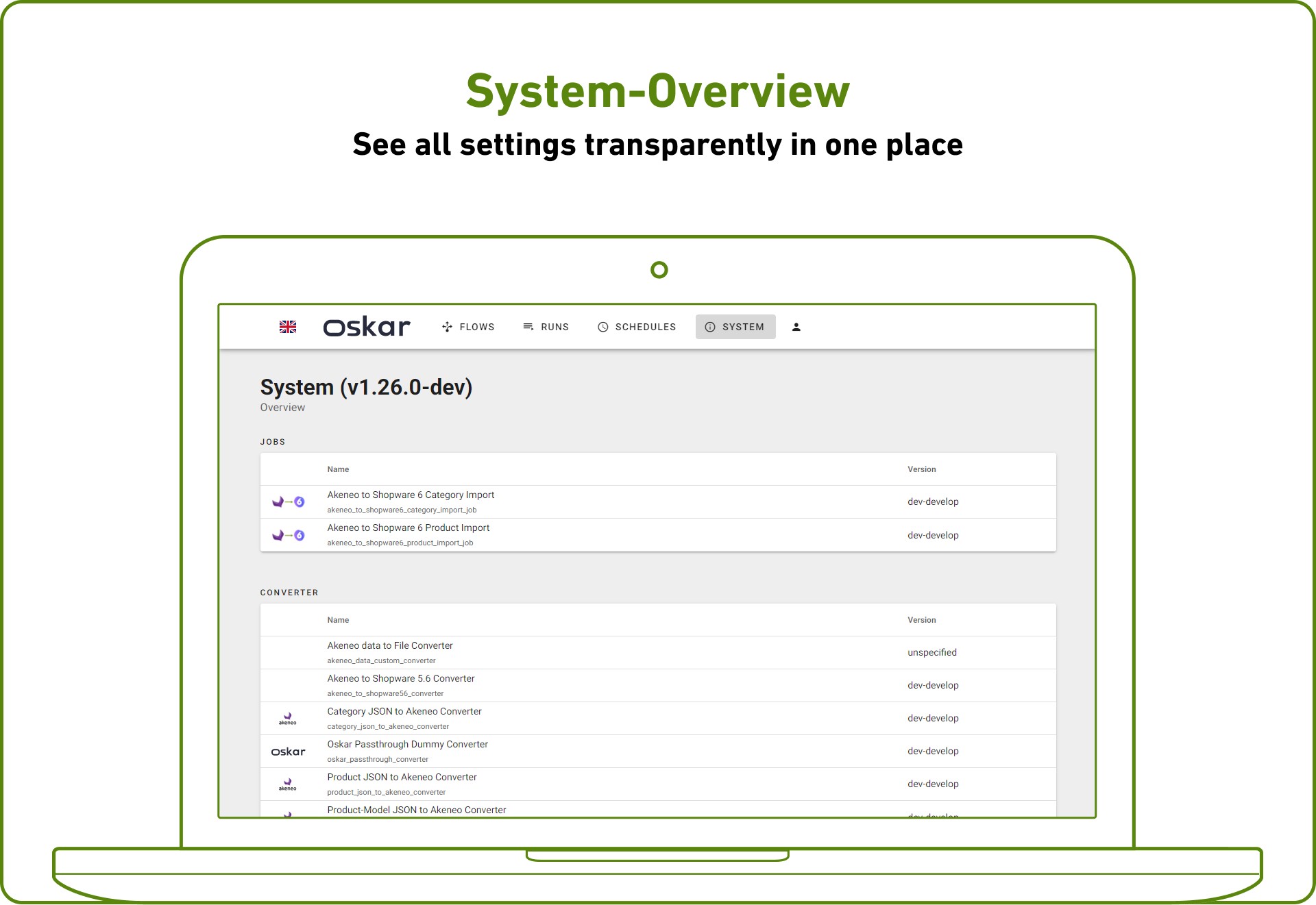The width and height of the screenshot is (1316, 905).
Task: Click Akeneo icon beside Product JSON Converter
Action: (288, 784)
